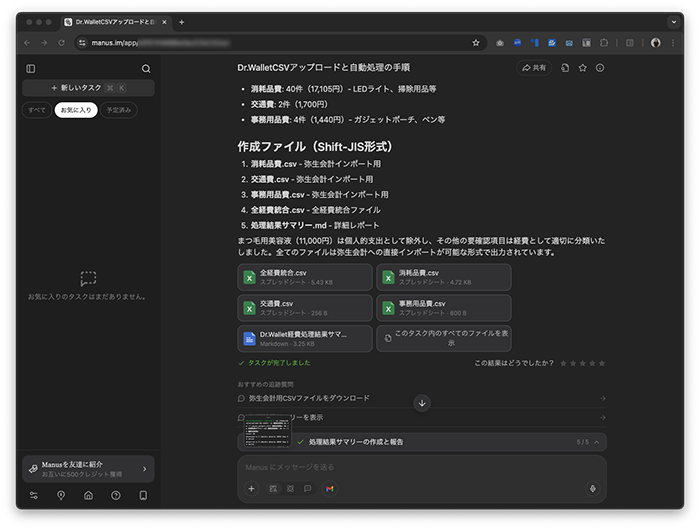Screen dimensions: 700x529
Task: Select the お気に入り filter tab
Action: click(76, 110)
